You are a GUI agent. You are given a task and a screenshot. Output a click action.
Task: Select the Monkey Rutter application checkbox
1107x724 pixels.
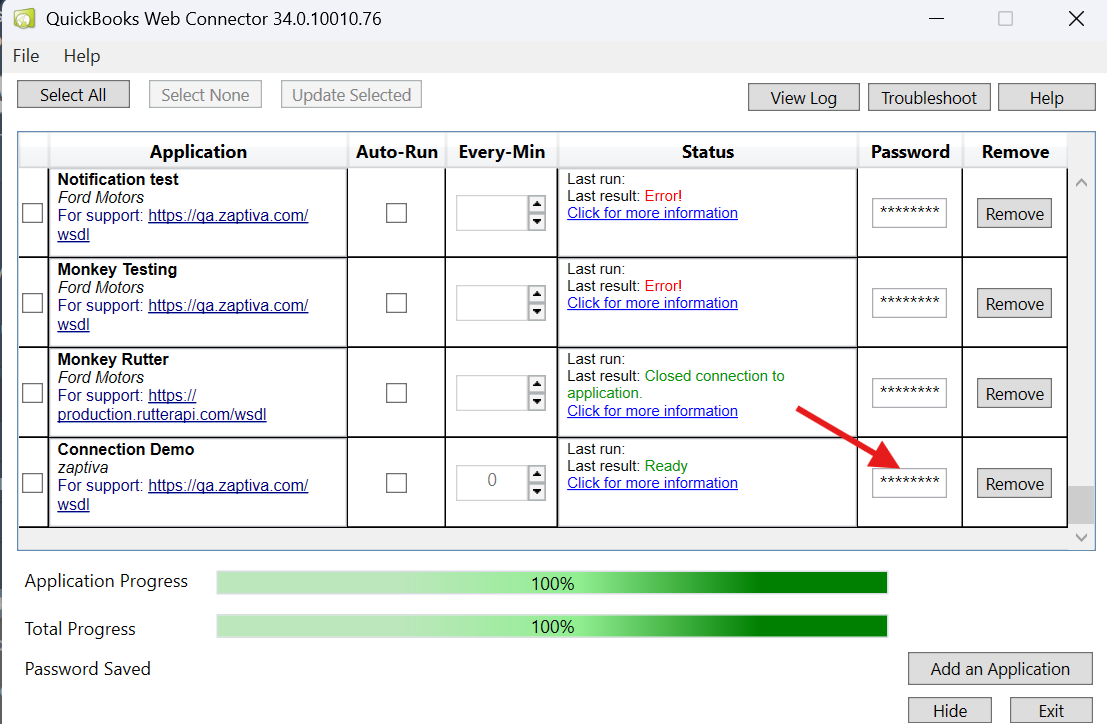(x=33, y=393)
